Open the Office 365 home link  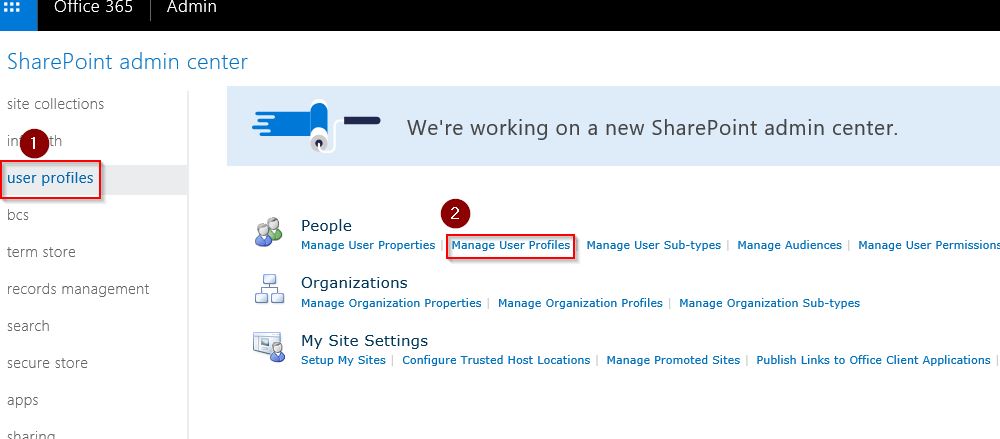93,8
